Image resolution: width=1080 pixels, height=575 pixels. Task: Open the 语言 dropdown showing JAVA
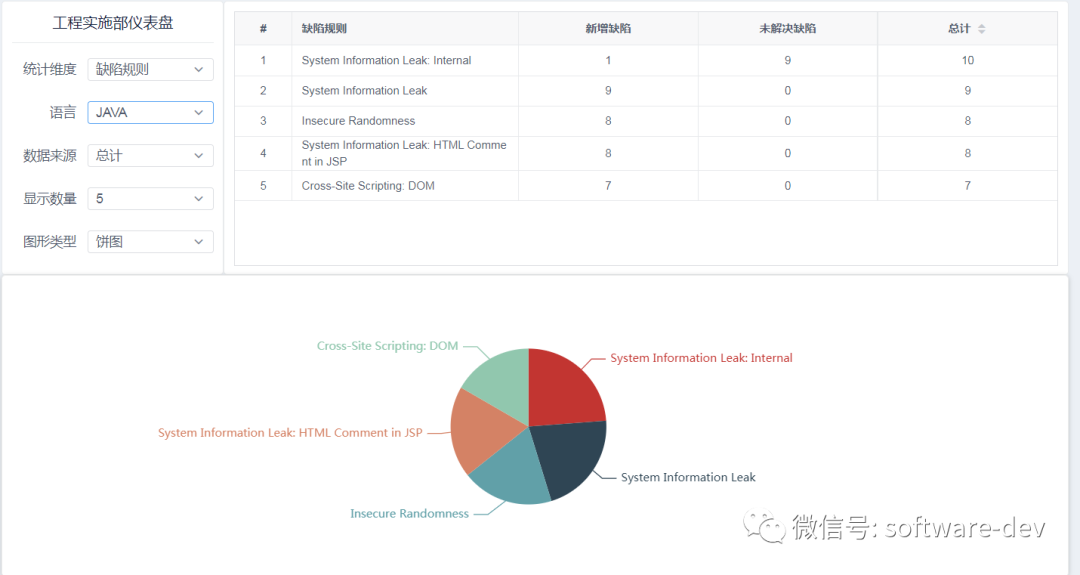tap(150, 112)
